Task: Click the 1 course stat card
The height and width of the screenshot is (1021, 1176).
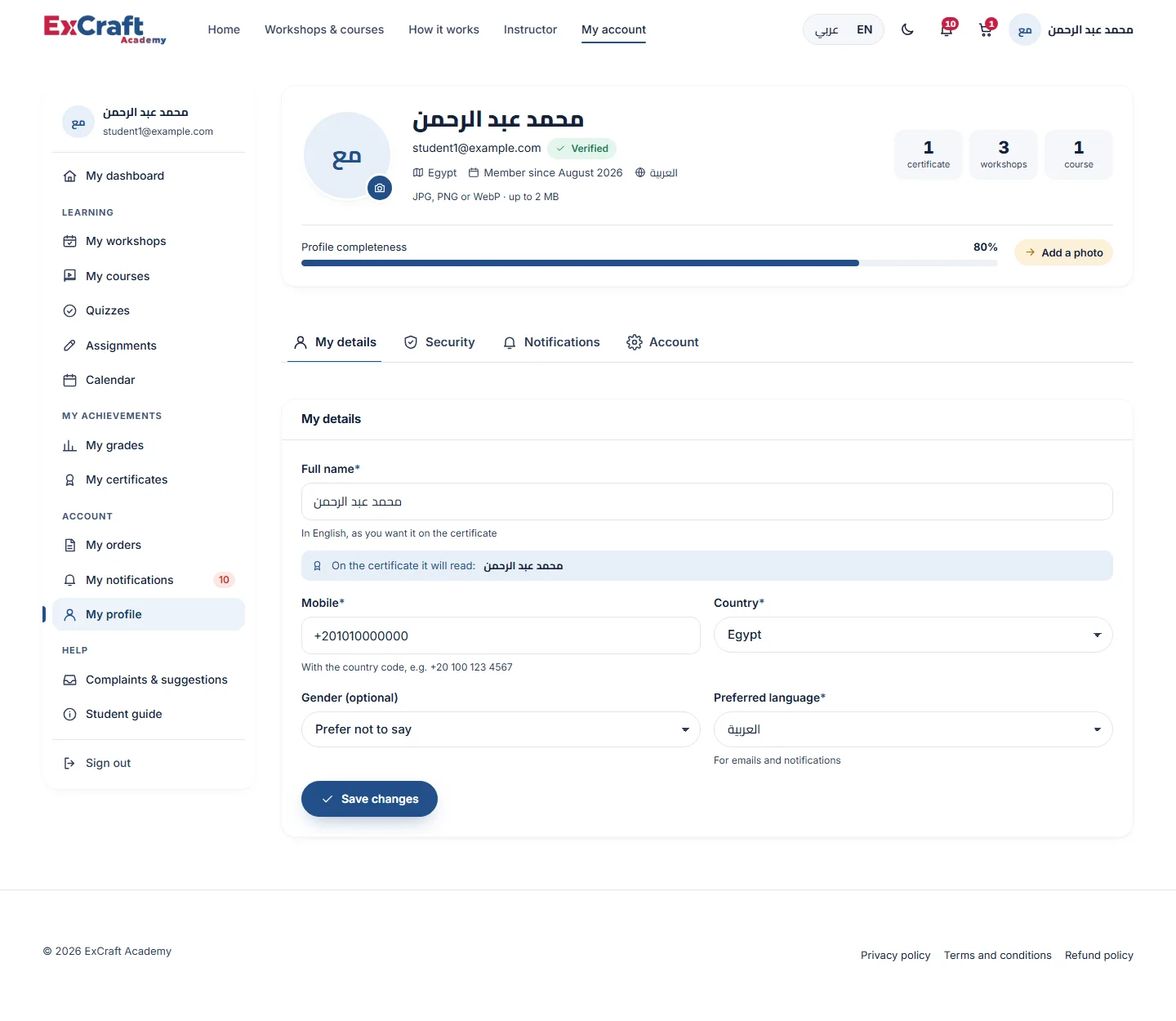Action: tap(1079, 154)
